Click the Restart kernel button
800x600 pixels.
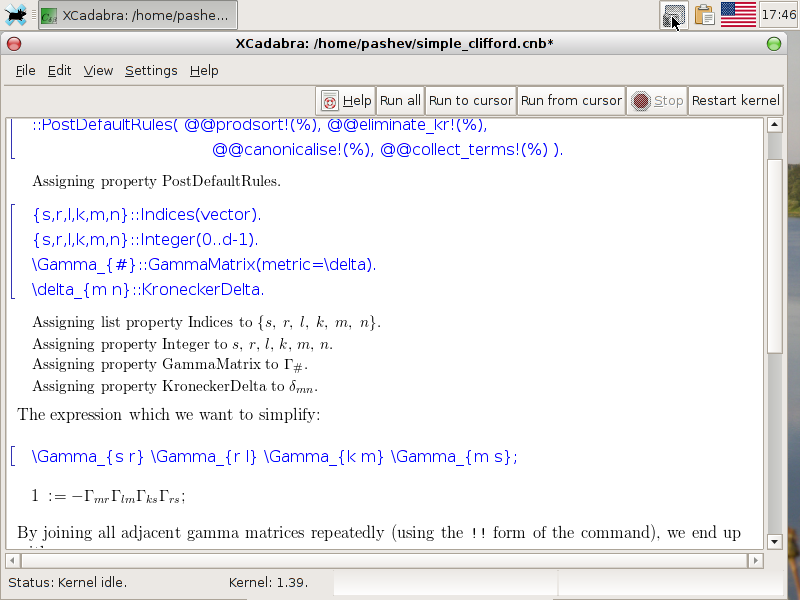click(x=735, y=101)
